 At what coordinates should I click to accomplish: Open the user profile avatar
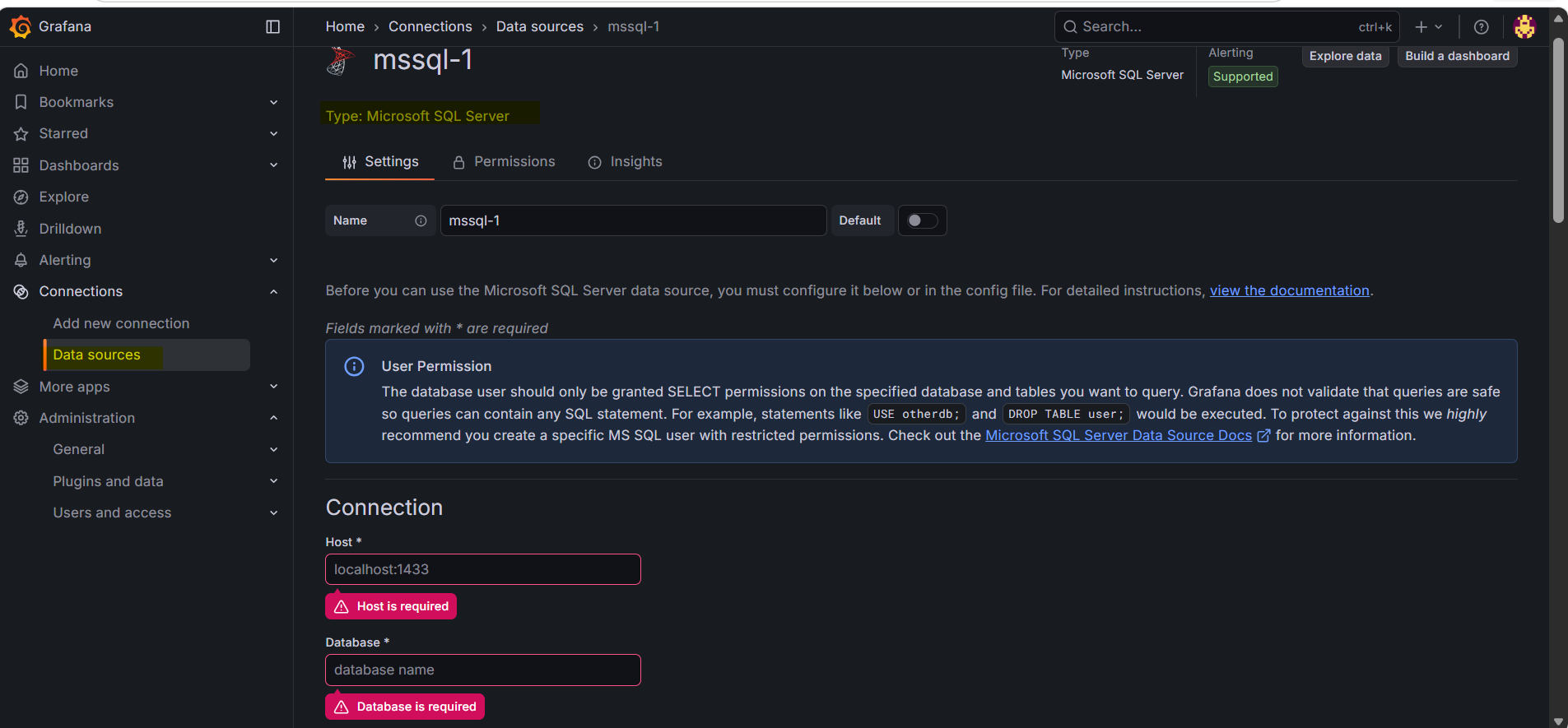click(1524, 27)
